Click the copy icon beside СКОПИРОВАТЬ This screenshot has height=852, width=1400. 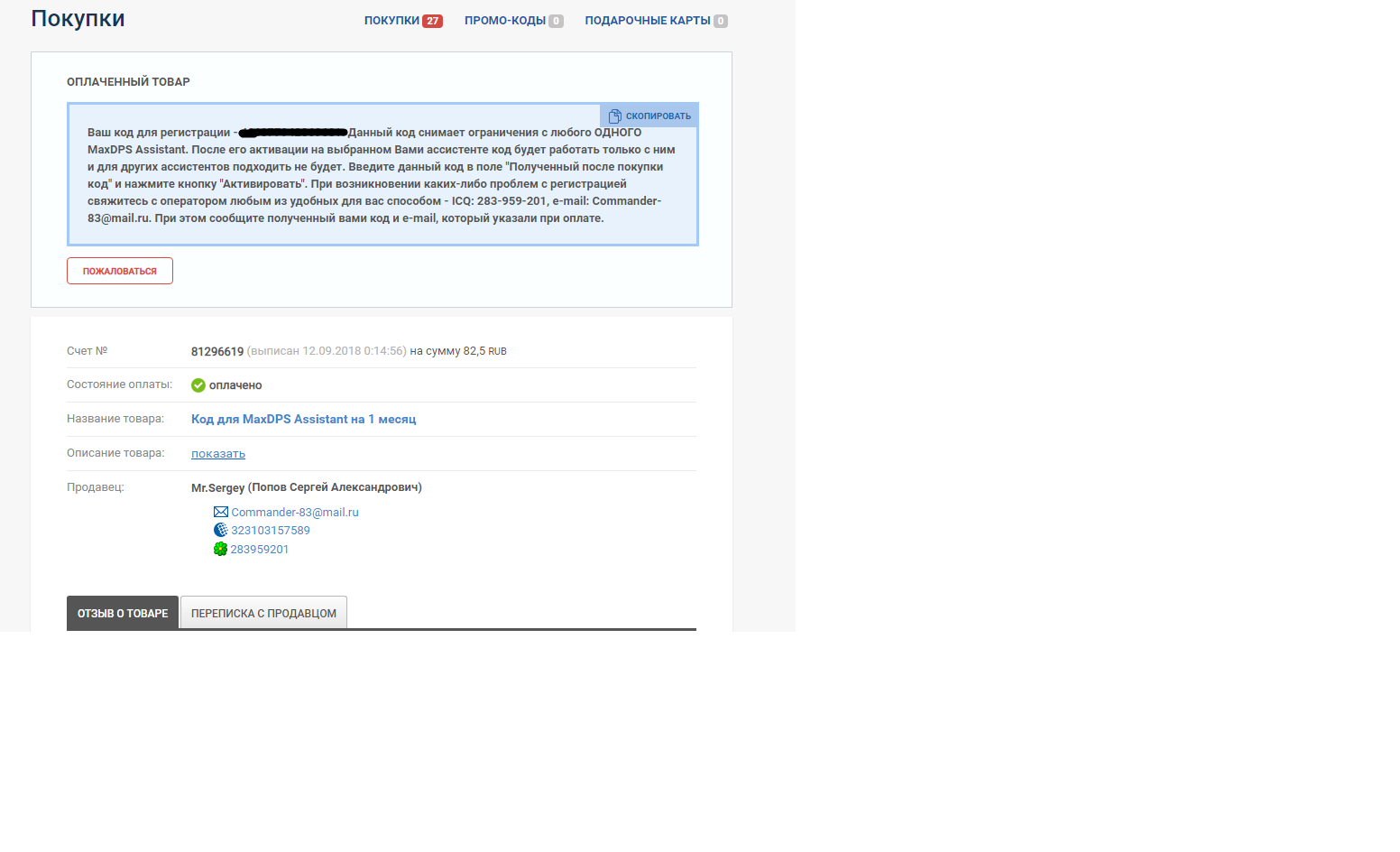614,116
